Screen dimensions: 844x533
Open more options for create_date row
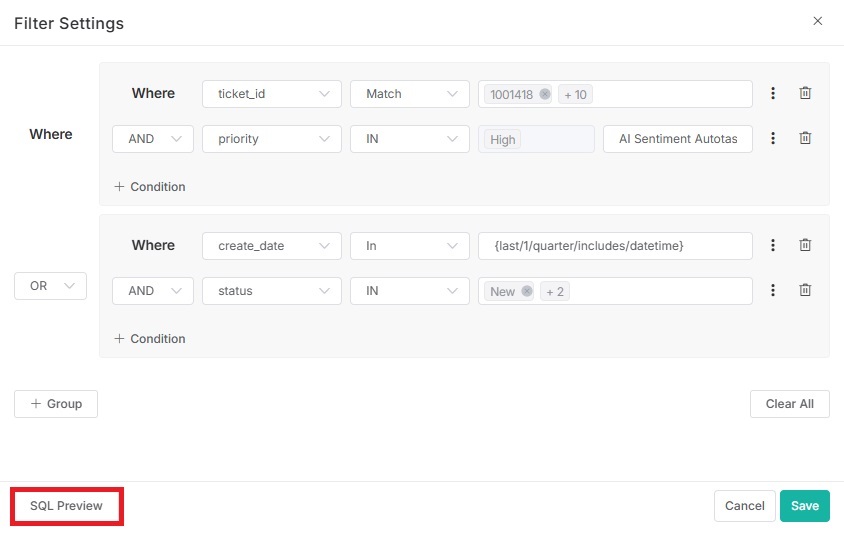tap(773, 245)
